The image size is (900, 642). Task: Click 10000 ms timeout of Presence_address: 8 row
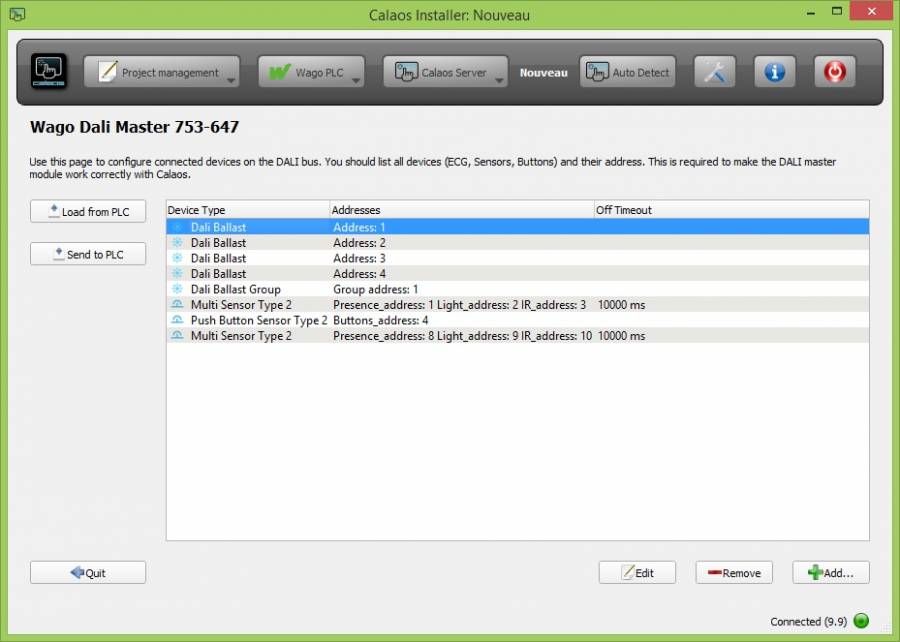click(622, 336)
